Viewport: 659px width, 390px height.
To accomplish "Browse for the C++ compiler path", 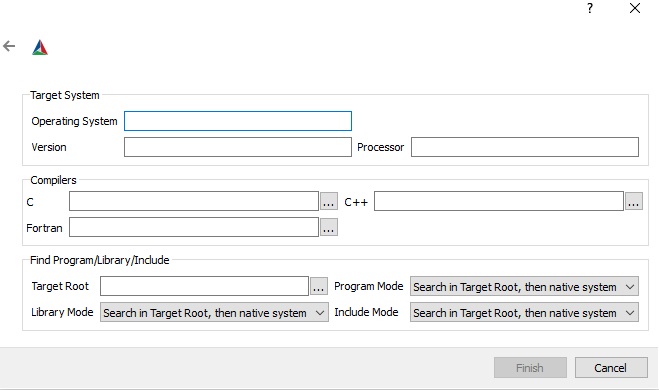I will pyautogui.click(x=634, y=202).
